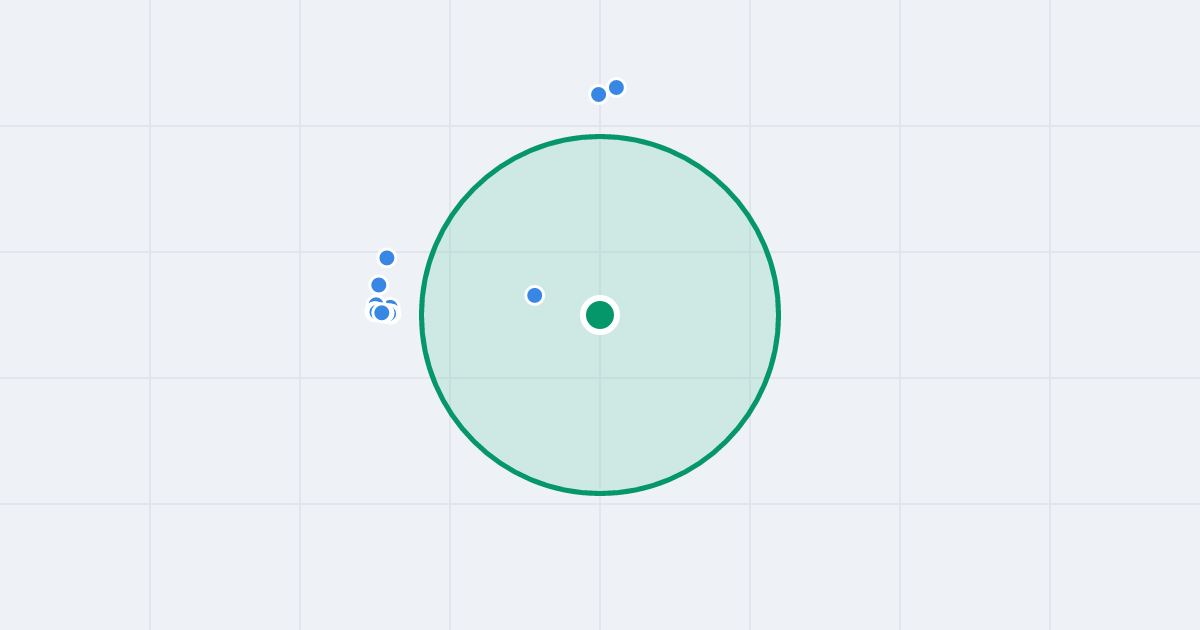Click the green center marker of the circle

600,315
